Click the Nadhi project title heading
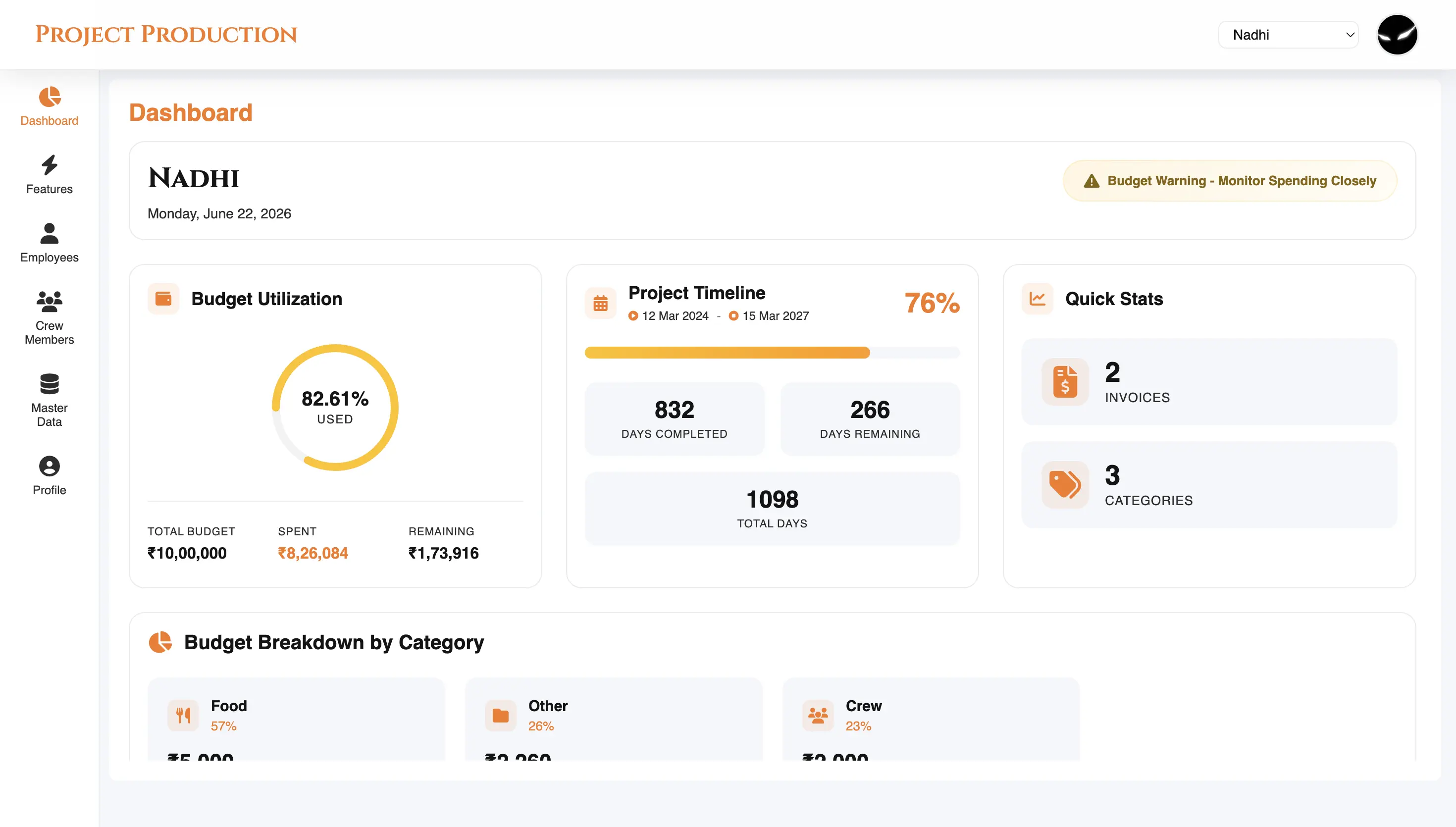 (x=194, y=178)
